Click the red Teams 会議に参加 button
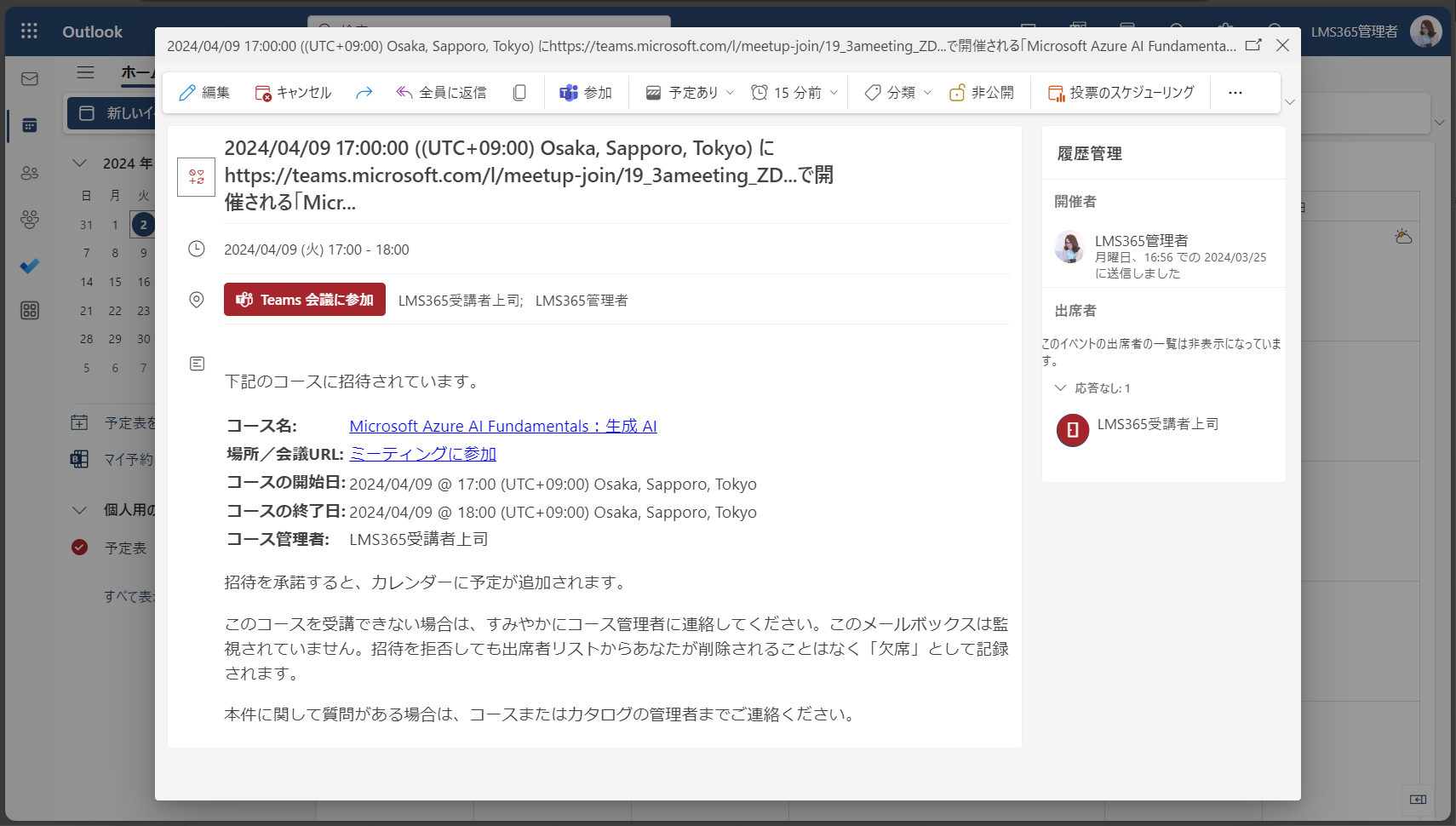The image size is (1456, 826). click(305, 300)
